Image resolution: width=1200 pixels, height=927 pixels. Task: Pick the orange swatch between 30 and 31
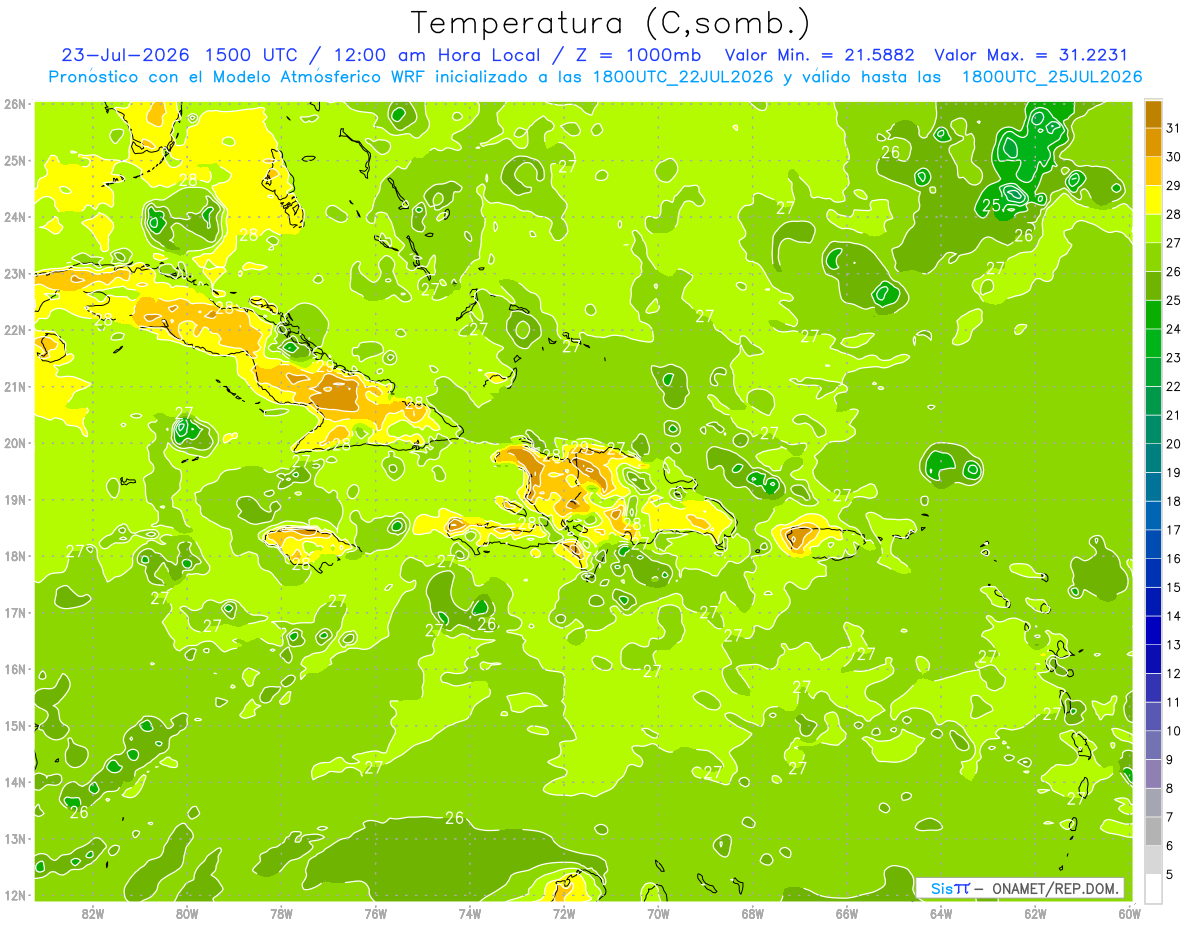pyautogui.click(x=1153, y=142)
